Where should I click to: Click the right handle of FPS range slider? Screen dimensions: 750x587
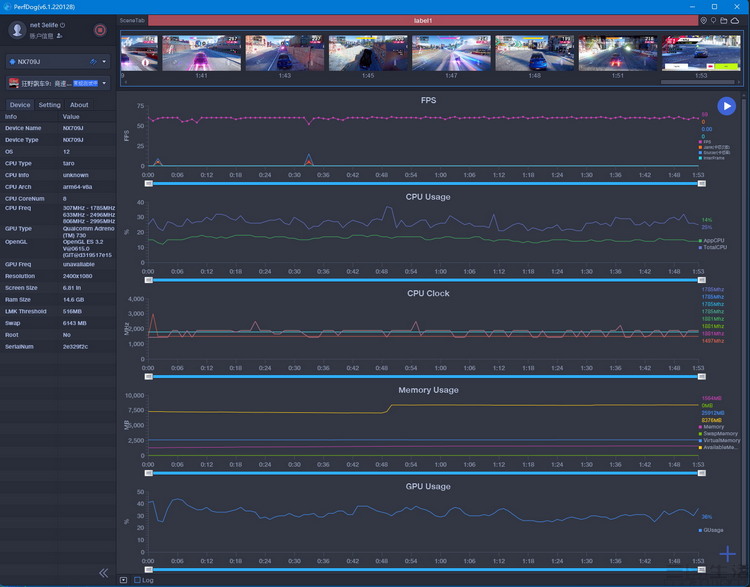click(699, 184)
